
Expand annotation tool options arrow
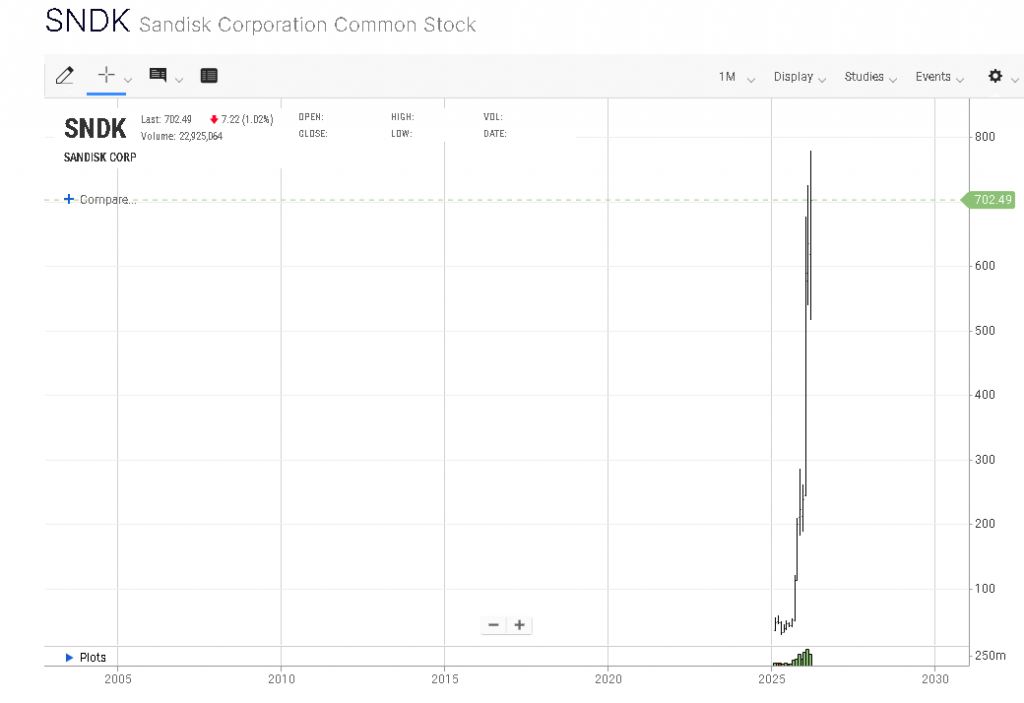(x=179, y=79)
